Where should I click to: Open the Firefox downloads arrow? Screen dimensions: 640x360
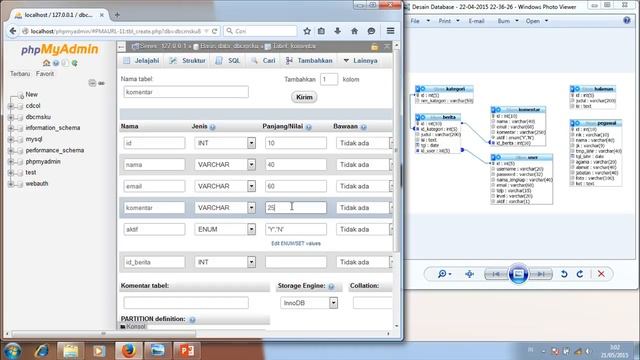[x=338, y=31]
